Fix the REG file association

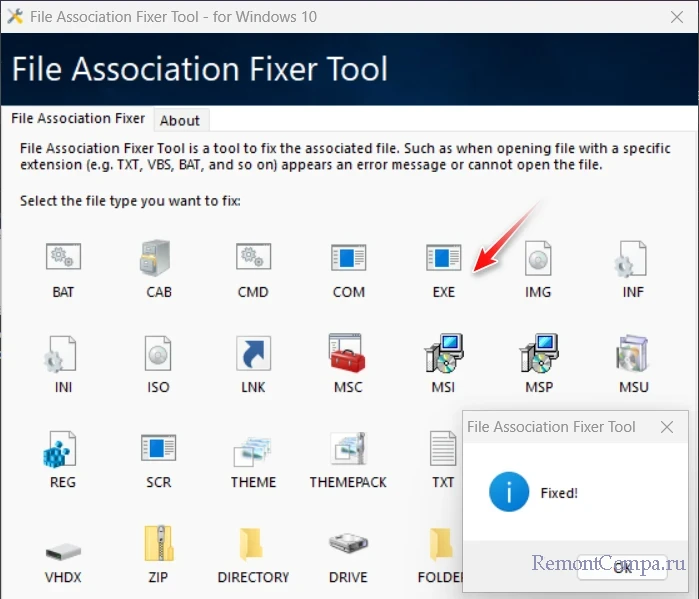[60, 449]
